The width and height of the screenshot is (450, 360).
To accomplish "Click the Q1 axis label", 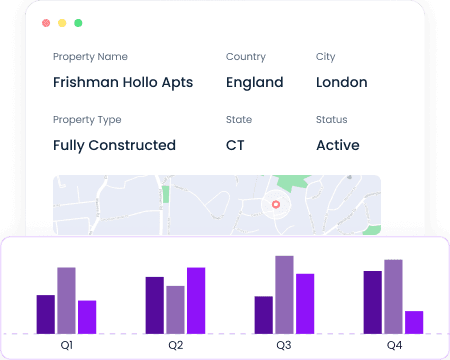I will coord(67,345).
